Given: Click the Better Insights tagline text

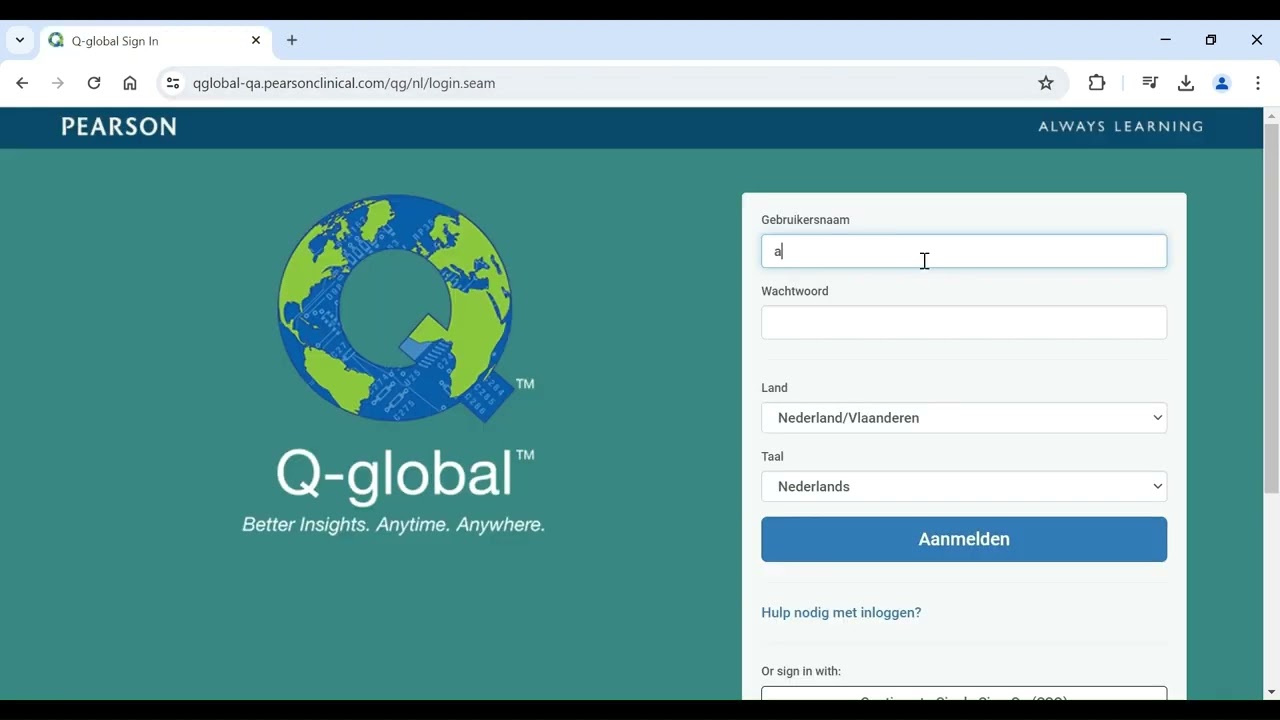Looking at the screenshot, I should [x=394, y=525].
